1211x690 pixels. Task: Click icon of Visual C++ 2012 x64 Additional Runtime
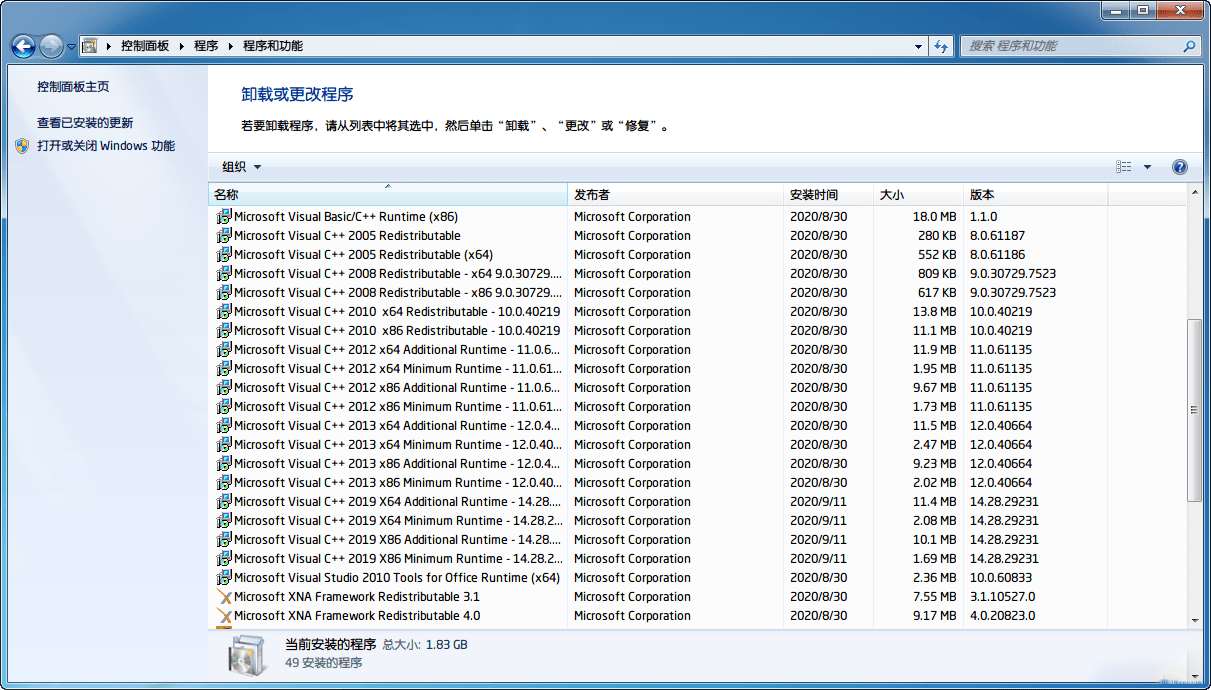pos(224,349)
